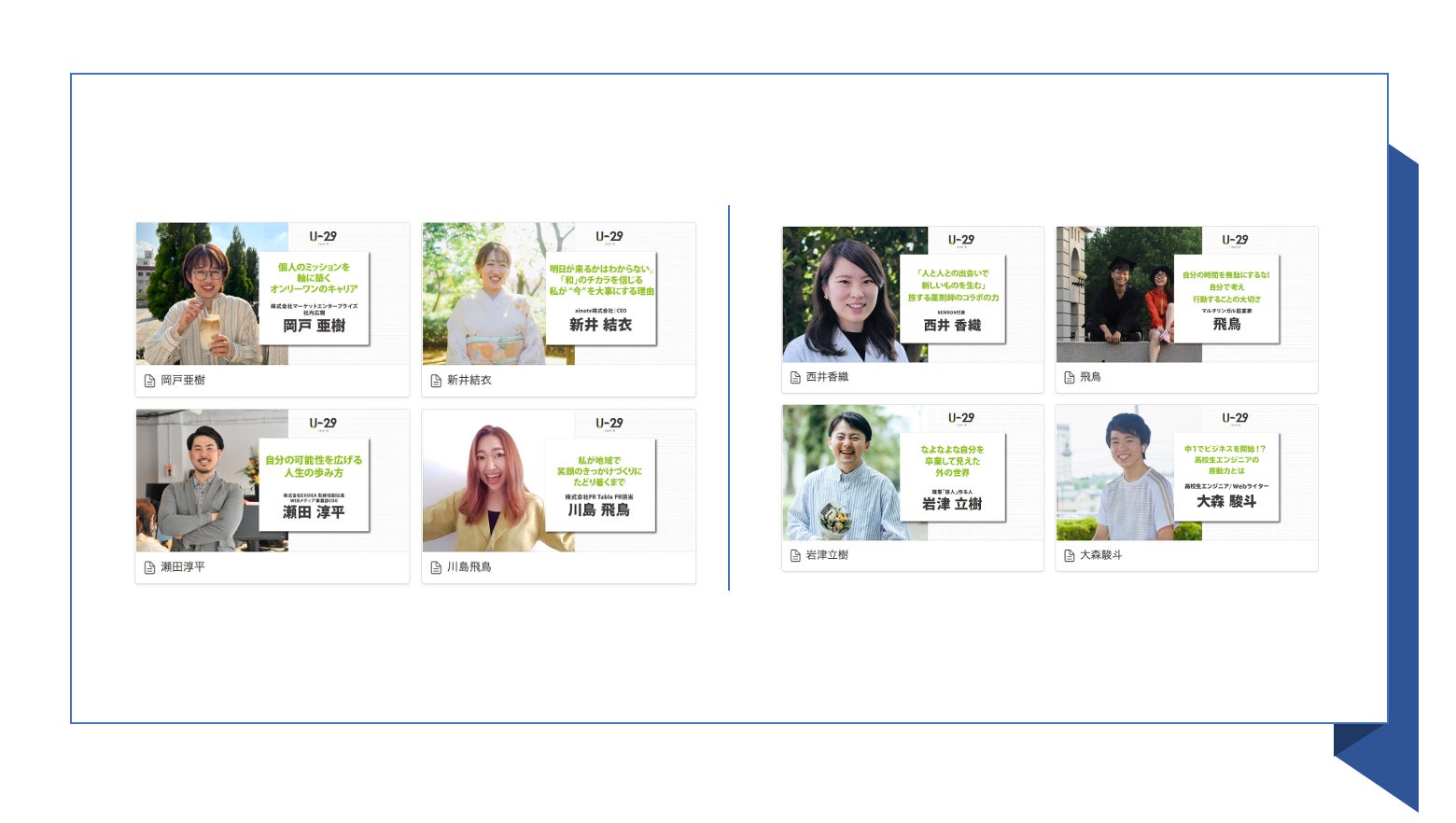Click the page icon beside 大森駿斗
Screen dimensions: 1456x823
pos(1070,555)
